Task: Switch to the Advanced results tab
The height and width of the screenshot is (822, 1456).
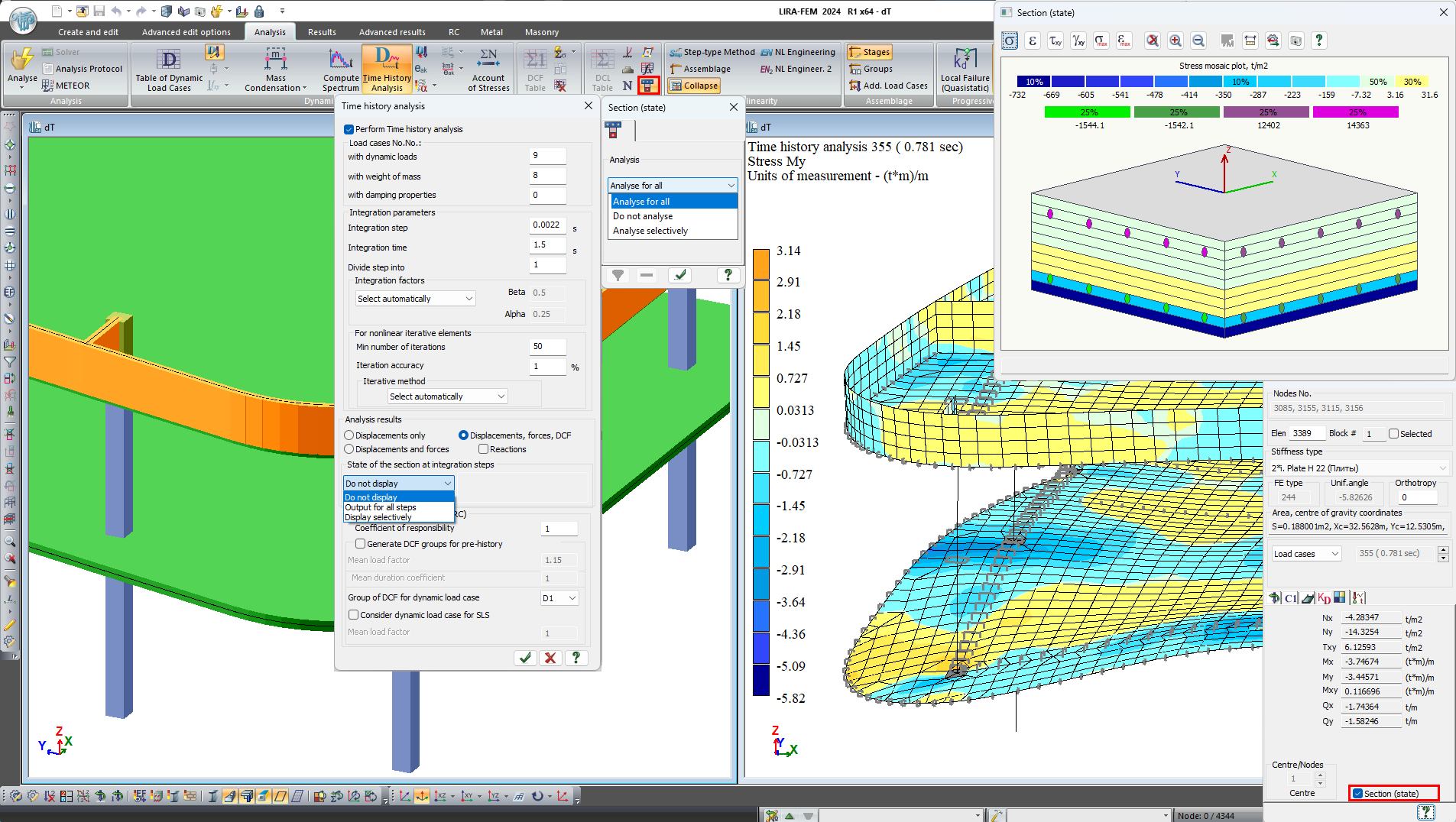Action: tap(392, 32)
